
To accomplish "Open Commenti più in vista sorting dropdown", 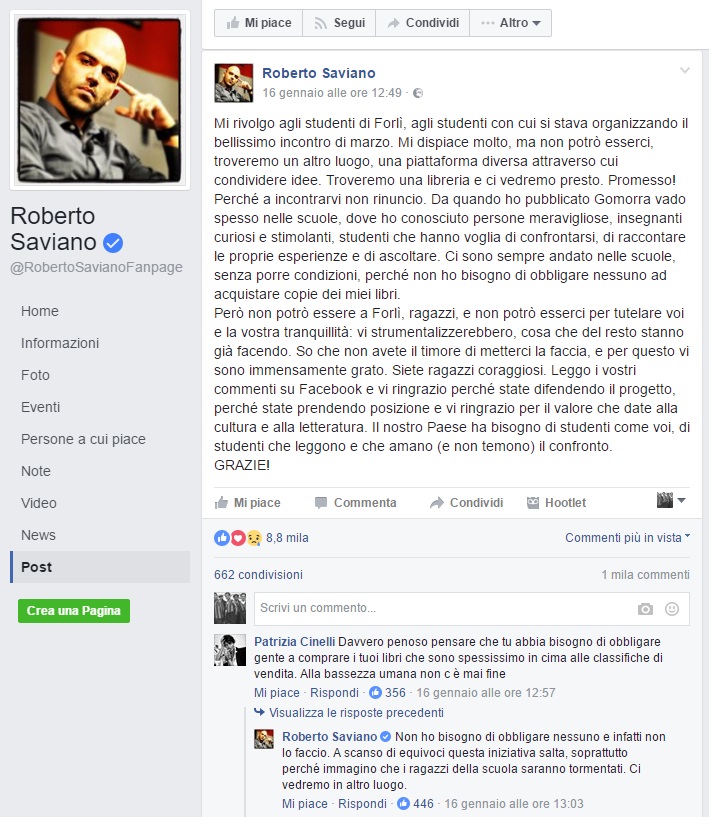I will click(x=628, y=538).
